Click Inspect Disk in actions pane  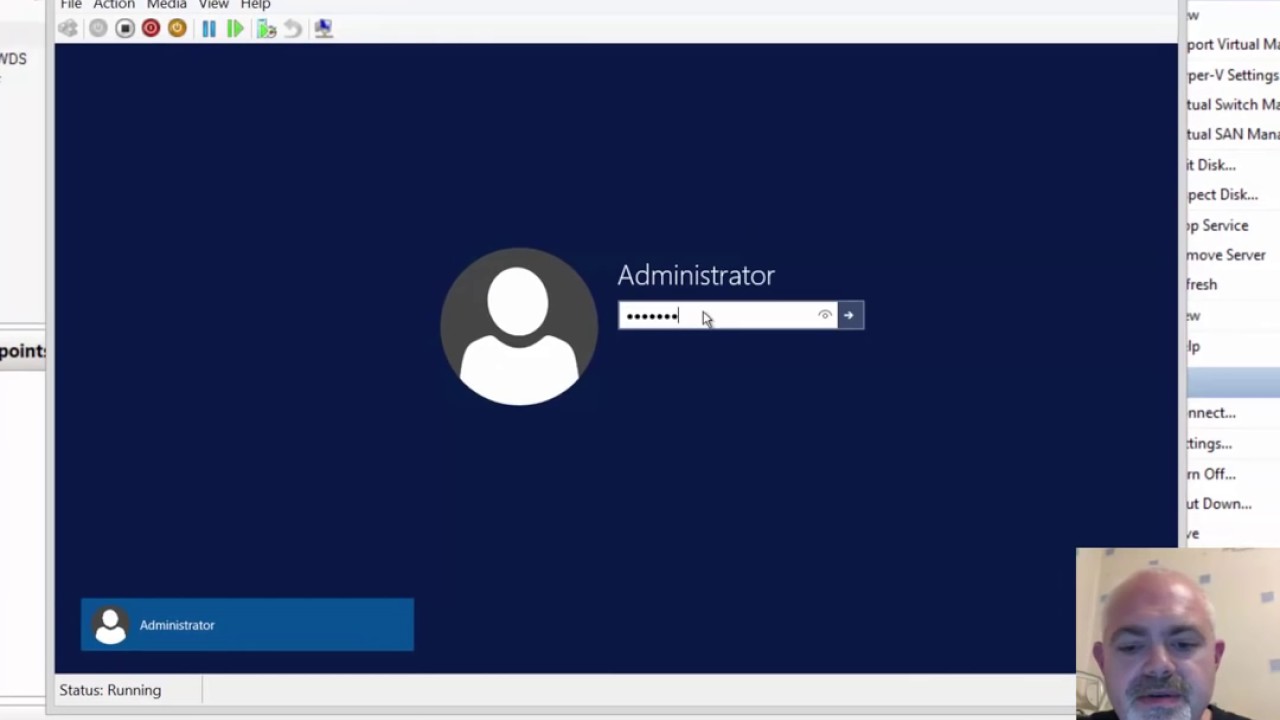[1223, 195]
